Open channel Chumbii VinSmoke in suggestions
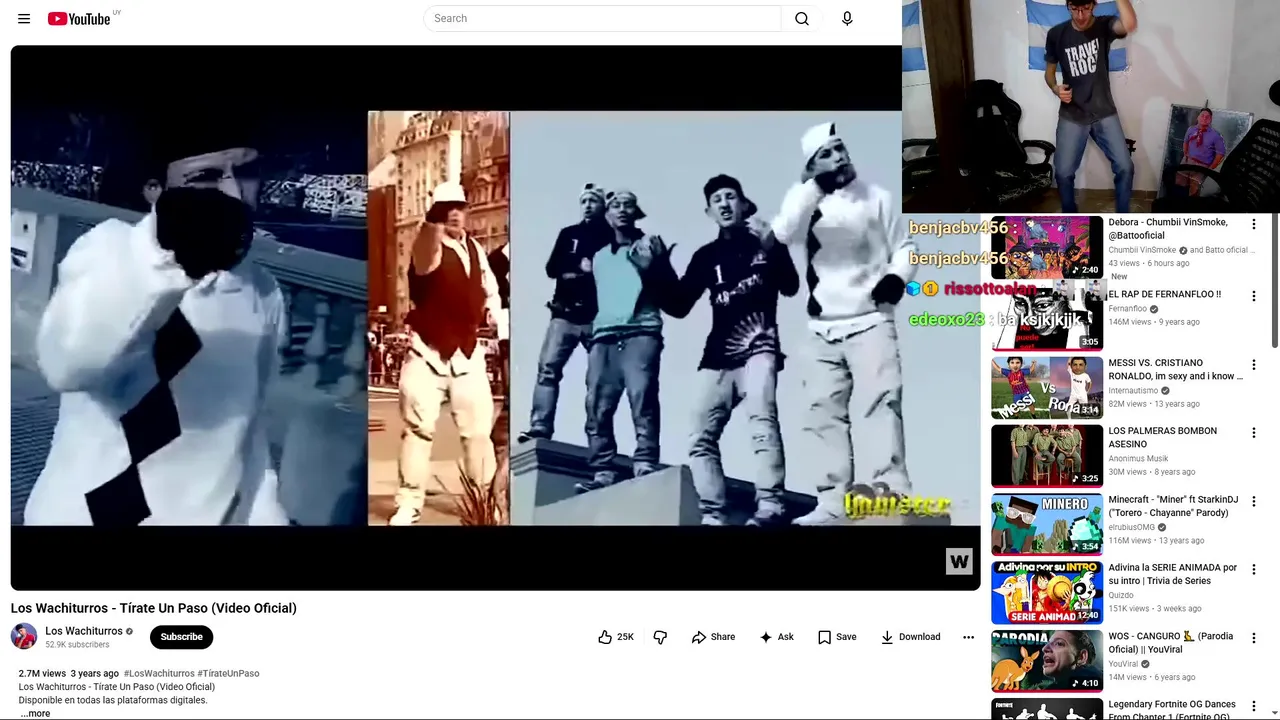This screenshot has height=720, width=1280. coord(1142,250)
